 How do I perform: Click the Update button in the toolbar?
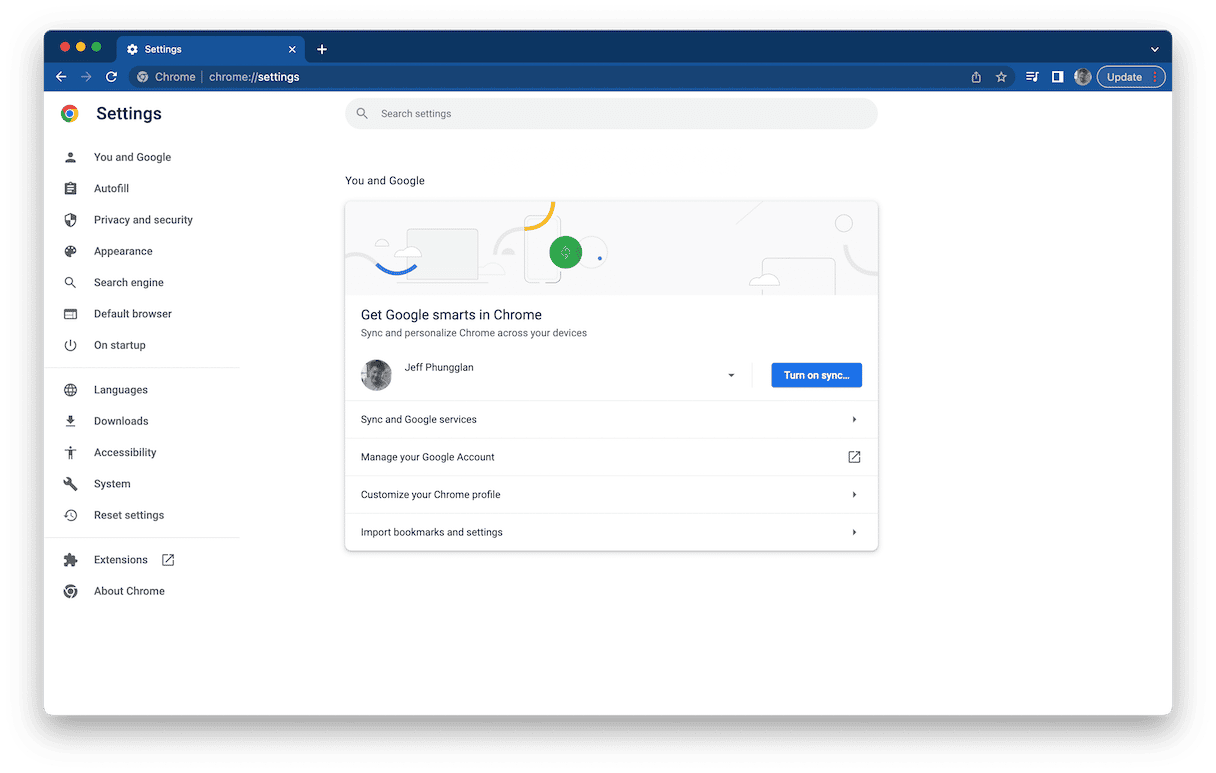tap(1124, 77)
